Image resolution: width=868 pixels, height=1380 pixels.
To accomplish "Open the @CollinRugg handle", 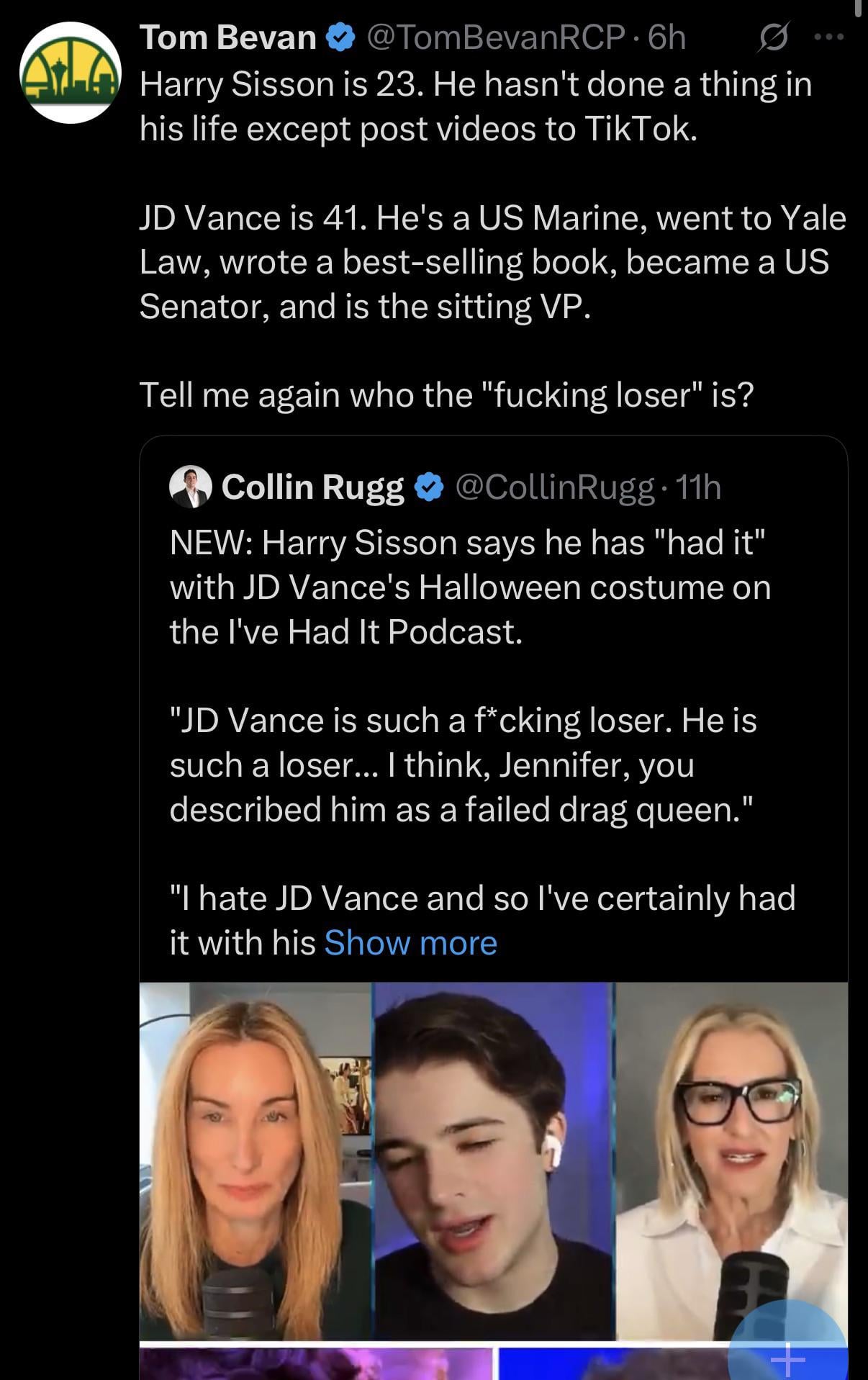I will click(x=555, y=487).
